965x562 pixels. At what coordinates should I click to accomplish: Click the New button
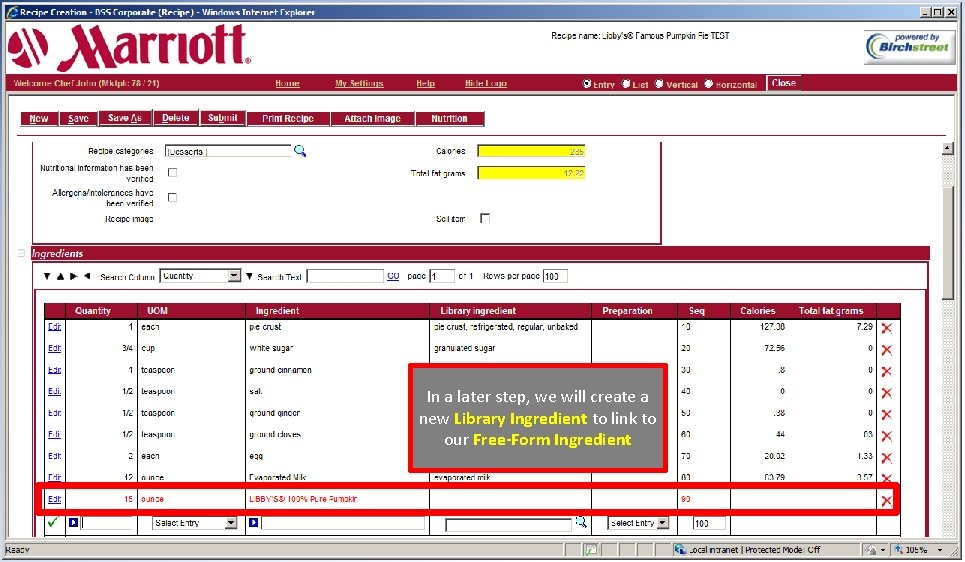coord(39,118)
